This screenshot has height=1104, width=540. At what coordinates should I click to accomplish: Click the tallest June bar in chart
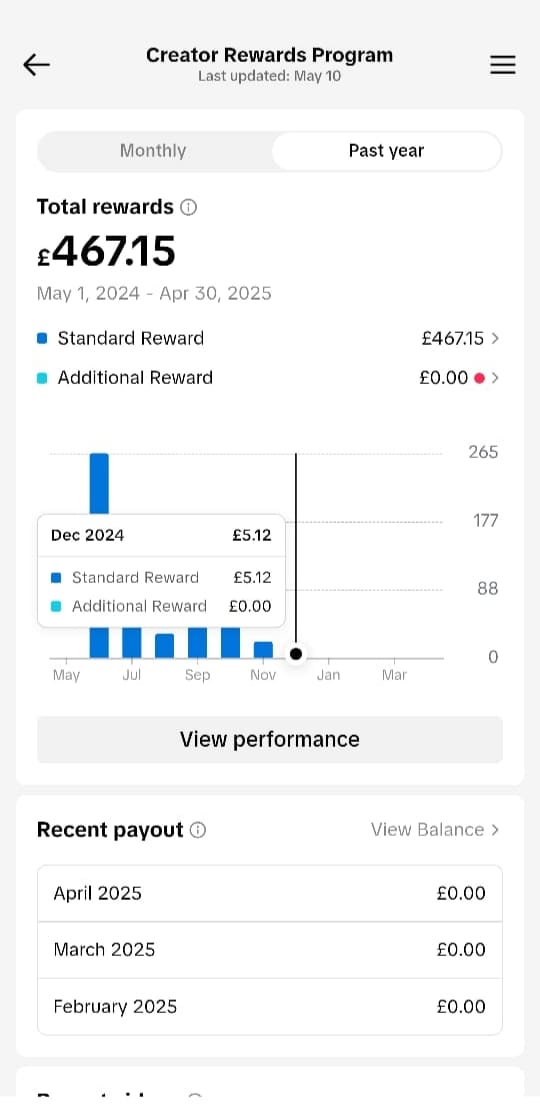99,483
